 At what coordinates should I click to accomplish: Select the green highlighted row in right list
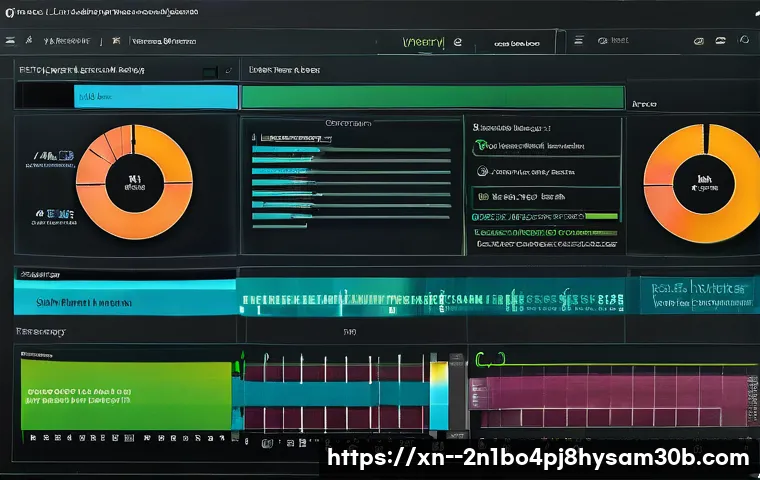point(545,216)
